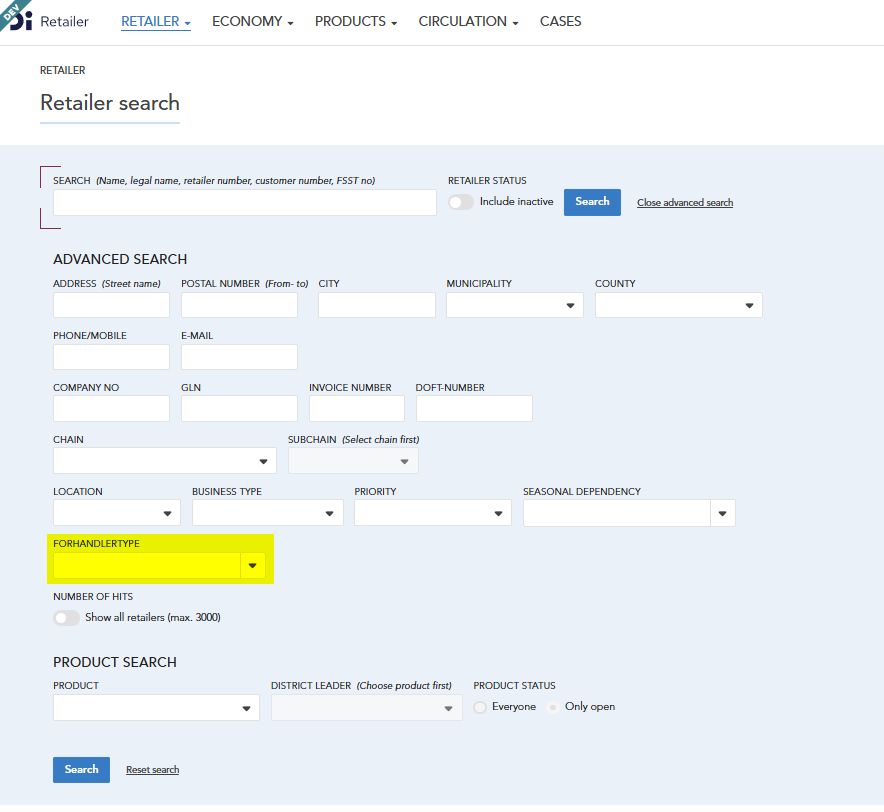Click the SEASONAL DEPENDENCY text box
This screenshot has width=884, height=812.
tap(617, 513)
